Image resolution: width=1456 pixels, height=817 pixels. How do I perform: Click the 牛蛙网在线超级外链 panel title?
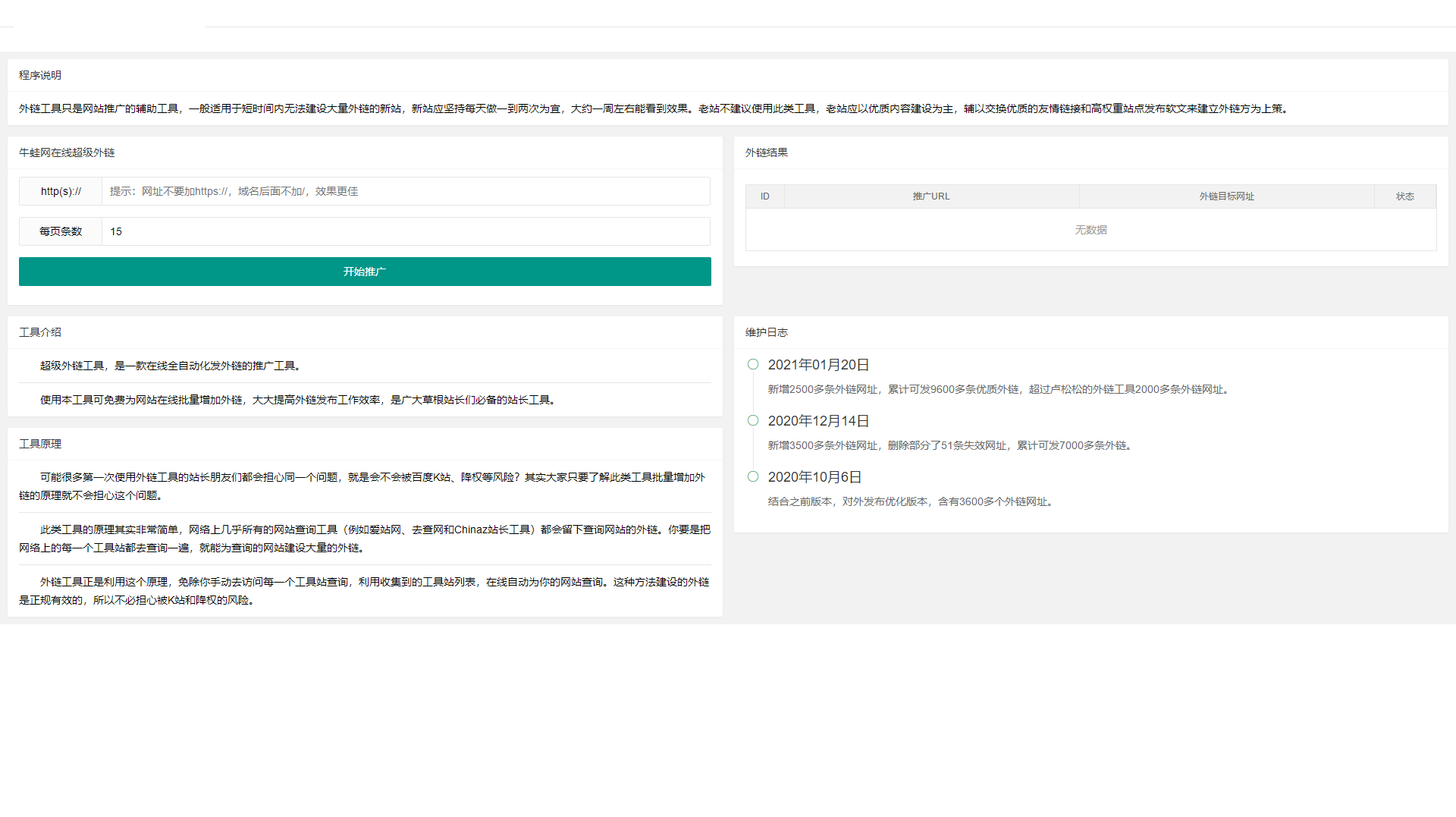tap(67, 152)
